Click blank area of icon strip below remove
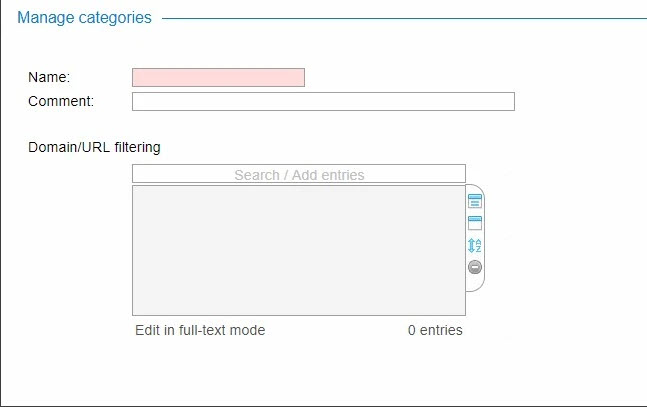 click(475, 283)
